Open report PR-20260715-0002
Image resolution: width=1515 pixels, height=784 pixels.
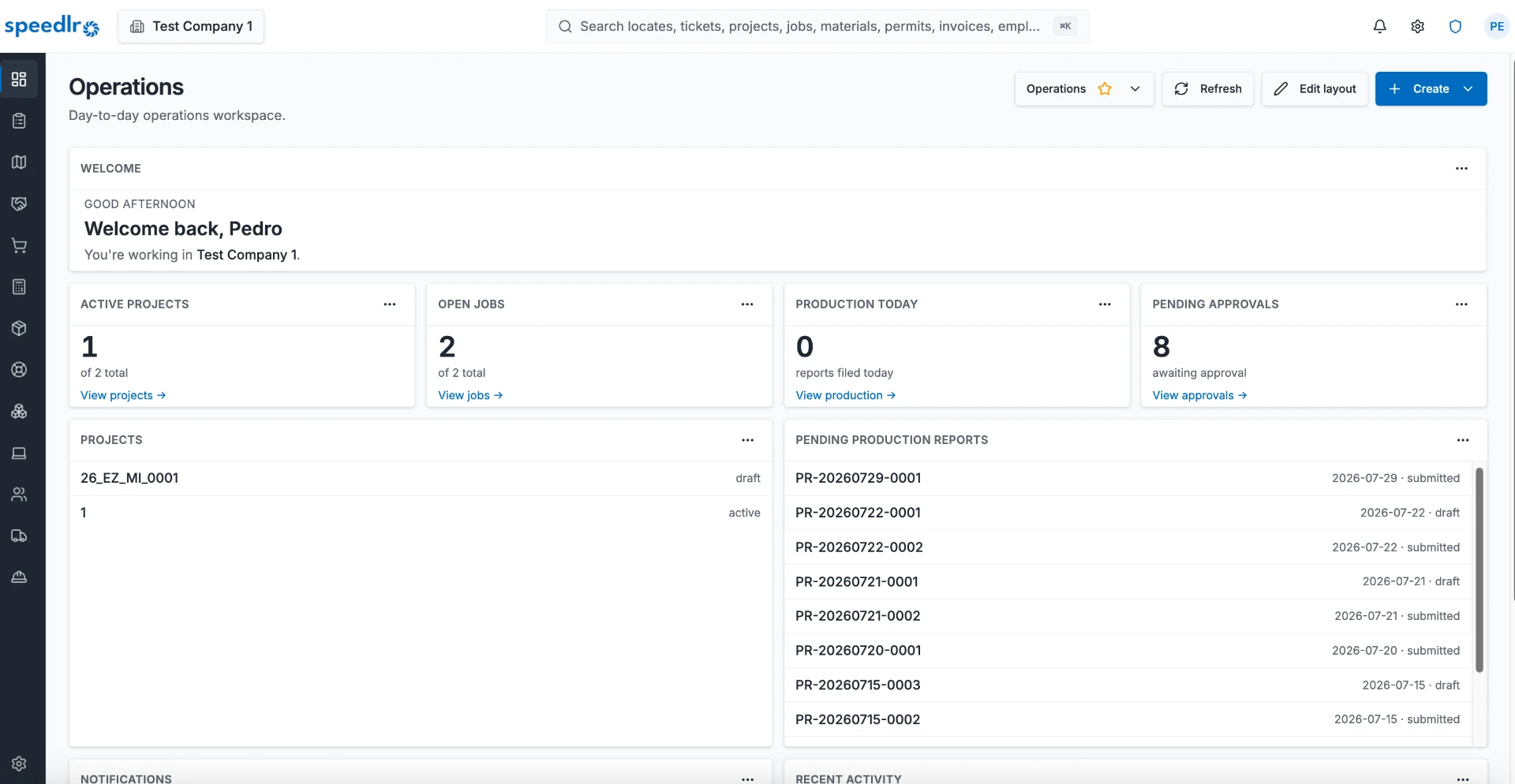click(x=1128, y=719)
